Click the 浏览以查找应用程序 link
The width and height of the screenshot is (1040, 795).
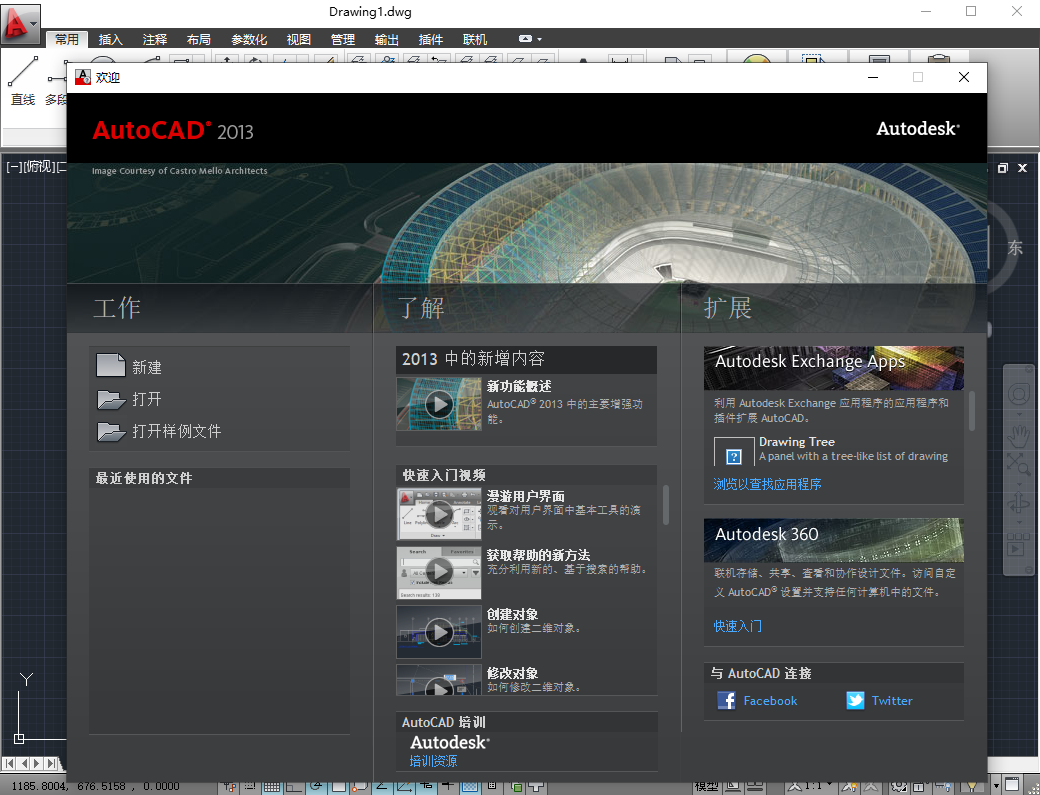pos(767,484)
